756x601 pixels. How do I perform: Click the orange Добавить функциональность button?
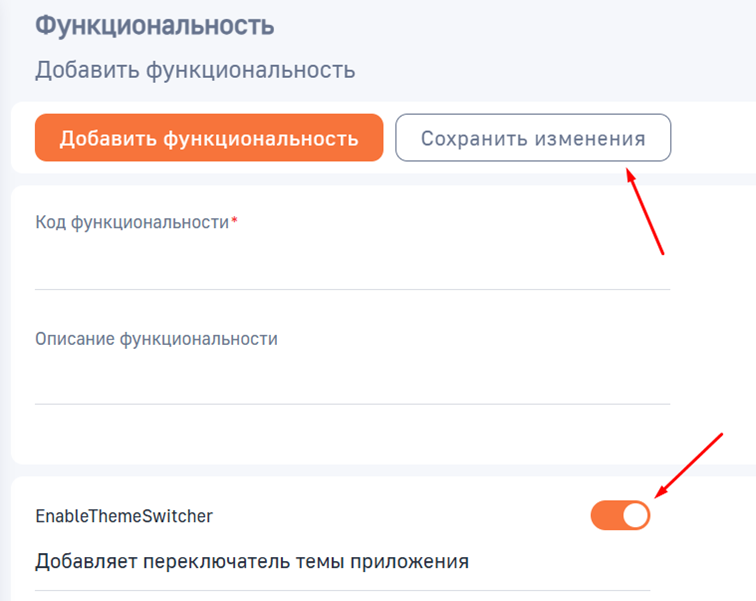(209, 138)
